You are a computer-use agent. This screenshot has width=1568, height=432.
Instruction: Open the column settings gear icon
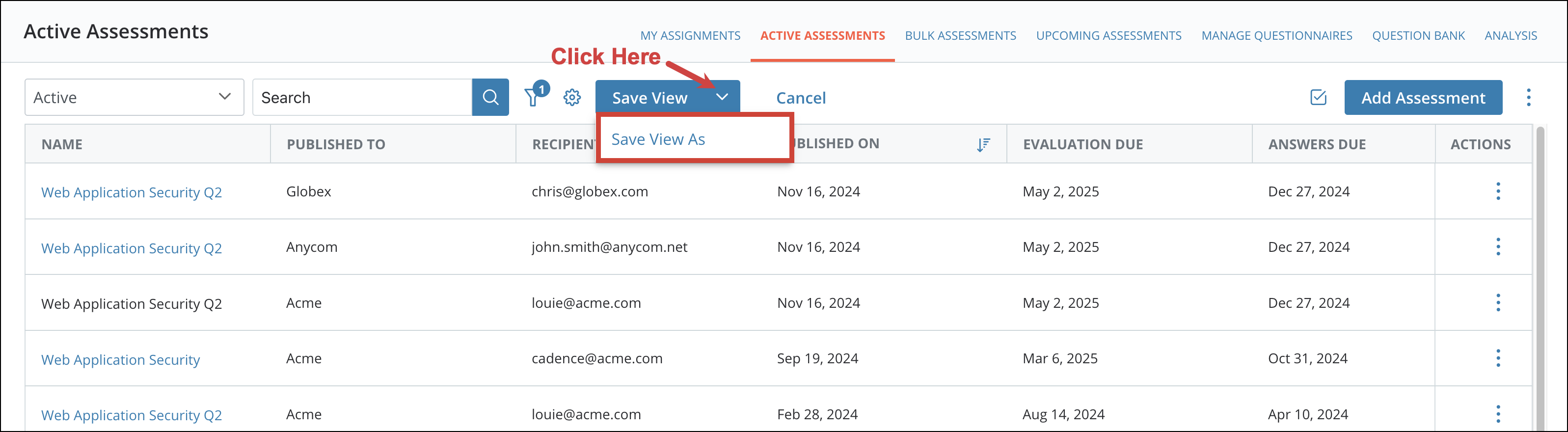pos(571,97)
